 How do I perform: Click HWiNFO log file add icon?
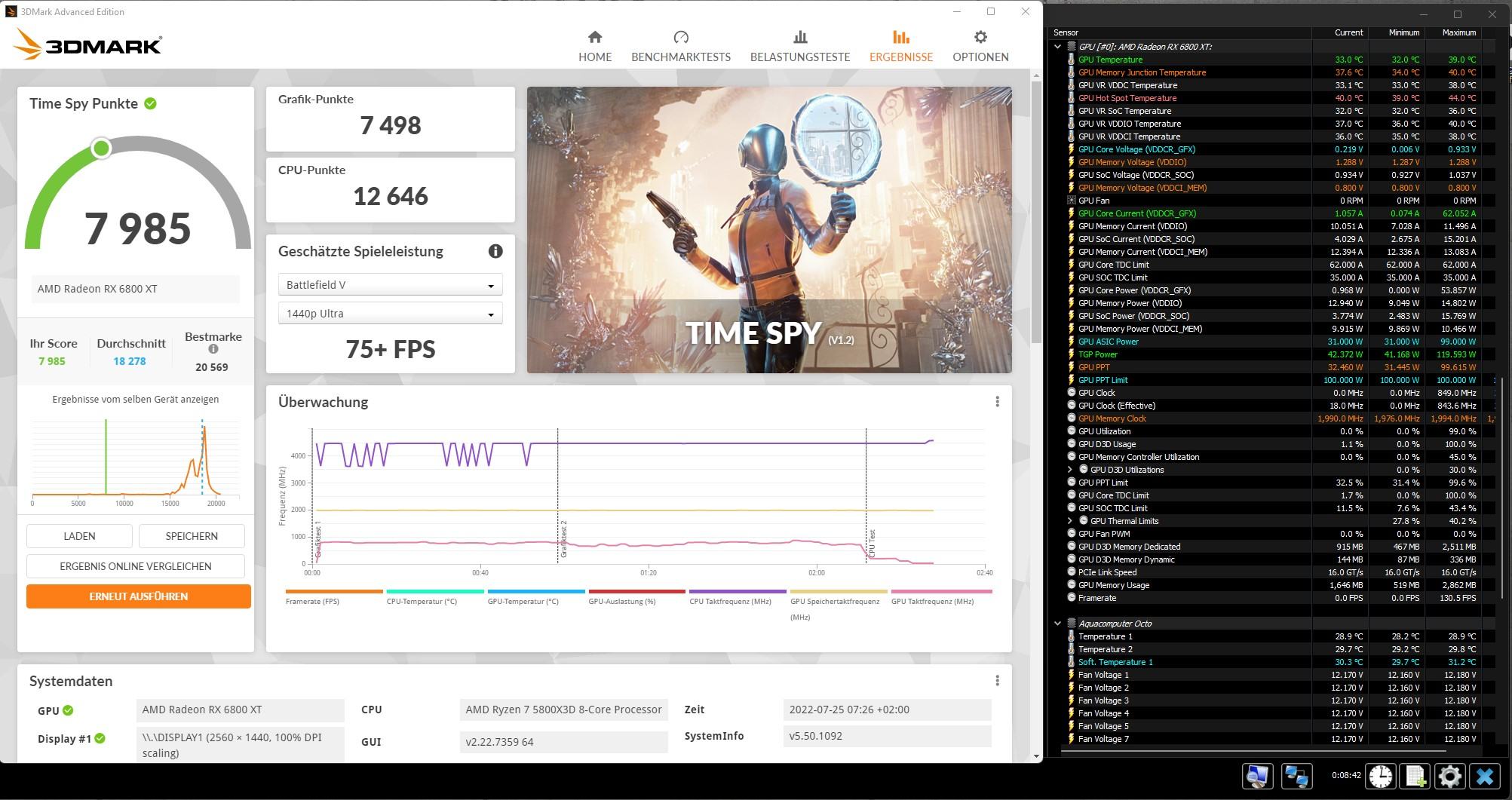(x=1415, y=776)
